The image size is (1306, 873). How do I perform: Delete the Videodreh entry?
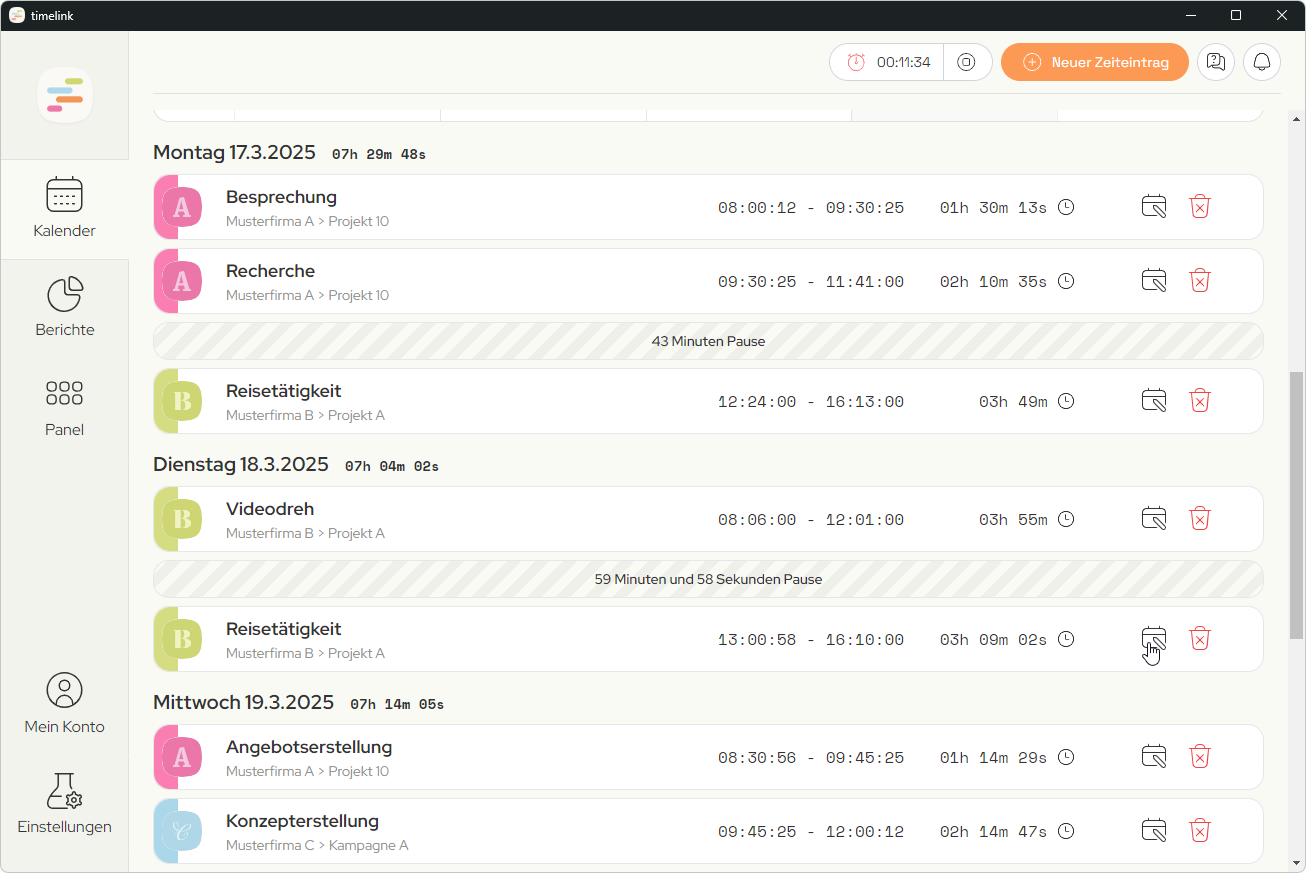click(x=1200, y=519)
